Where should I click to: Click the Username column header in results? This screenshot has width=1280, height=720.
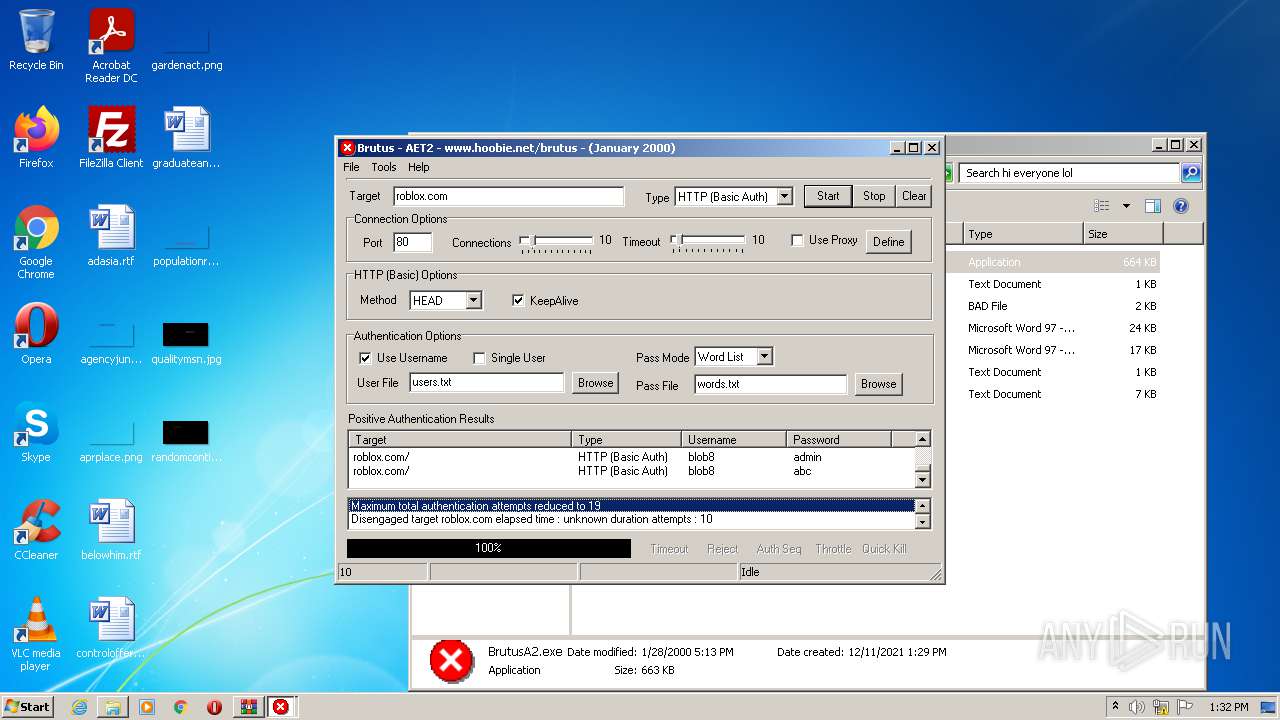tap(734, 439)
